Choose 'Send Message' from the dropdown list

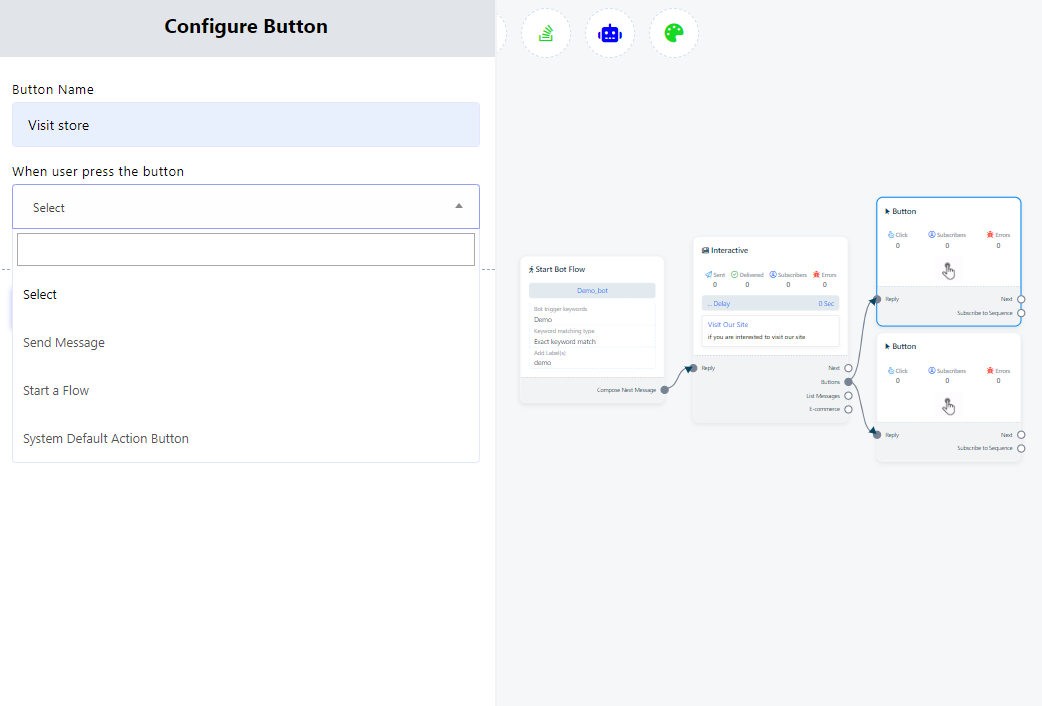click(64, 343)
